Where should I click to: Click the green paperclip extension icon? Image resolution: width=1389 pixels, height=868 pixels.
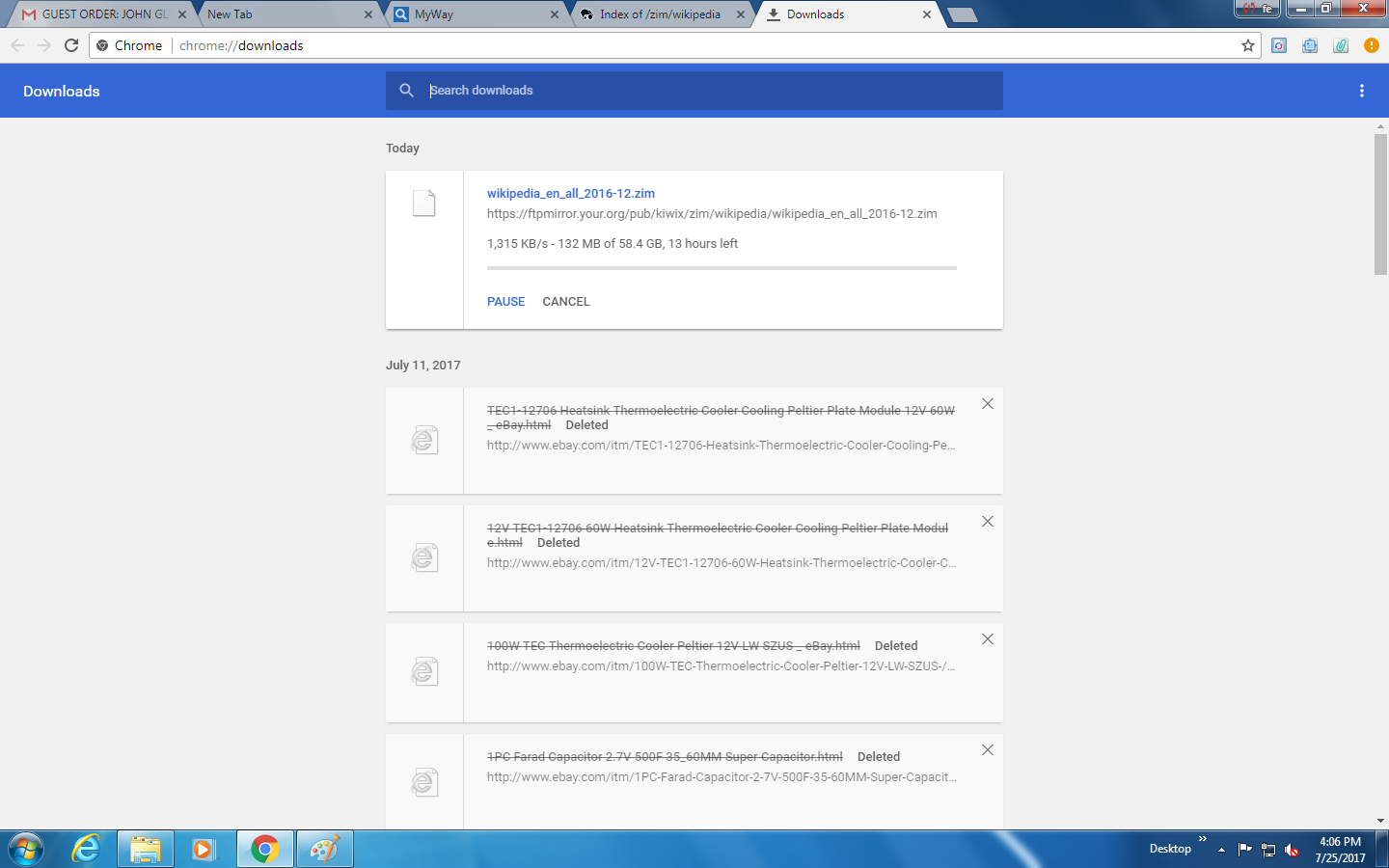(x=1341, y=45)
